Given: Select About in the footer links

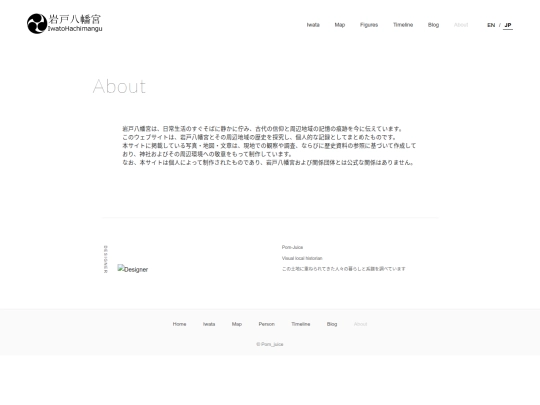Looking at the screenshot, I should point(360,324).
